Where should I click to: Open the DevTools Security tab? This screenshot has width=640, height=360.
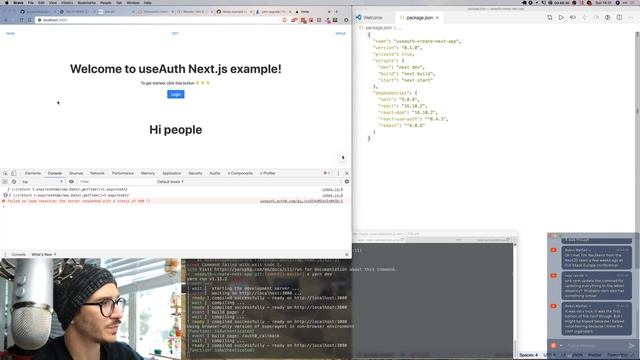pos(195,173)
